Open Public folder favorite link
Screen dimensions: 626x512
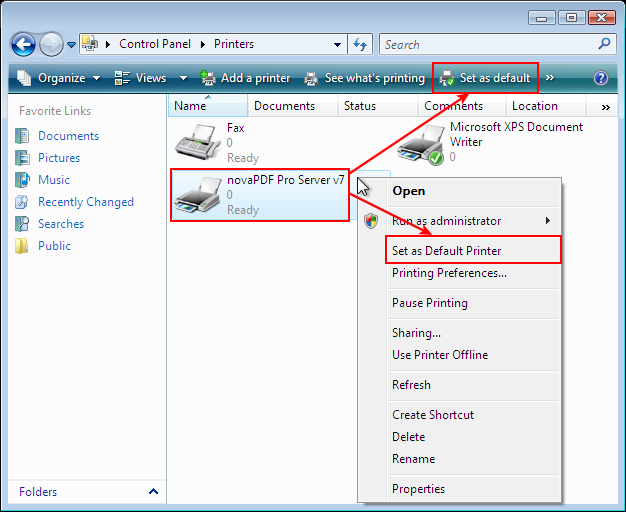54,246
